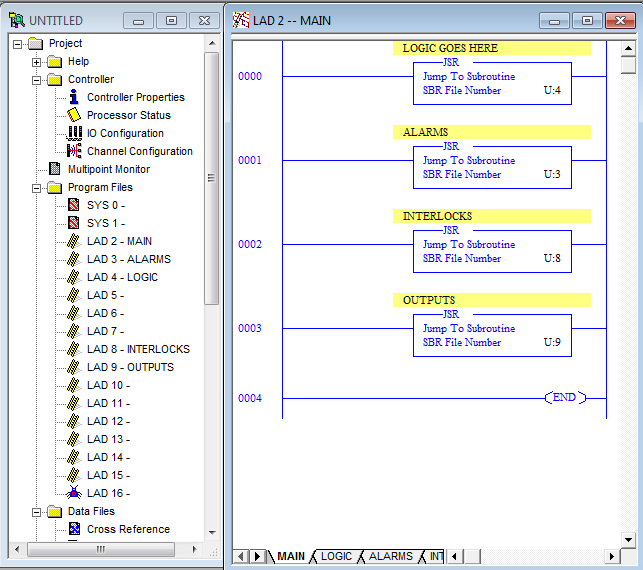
Task: Click the LAD 2 - MAIN ladder icon
Action: pyautogui.click(x=73, y=241)
